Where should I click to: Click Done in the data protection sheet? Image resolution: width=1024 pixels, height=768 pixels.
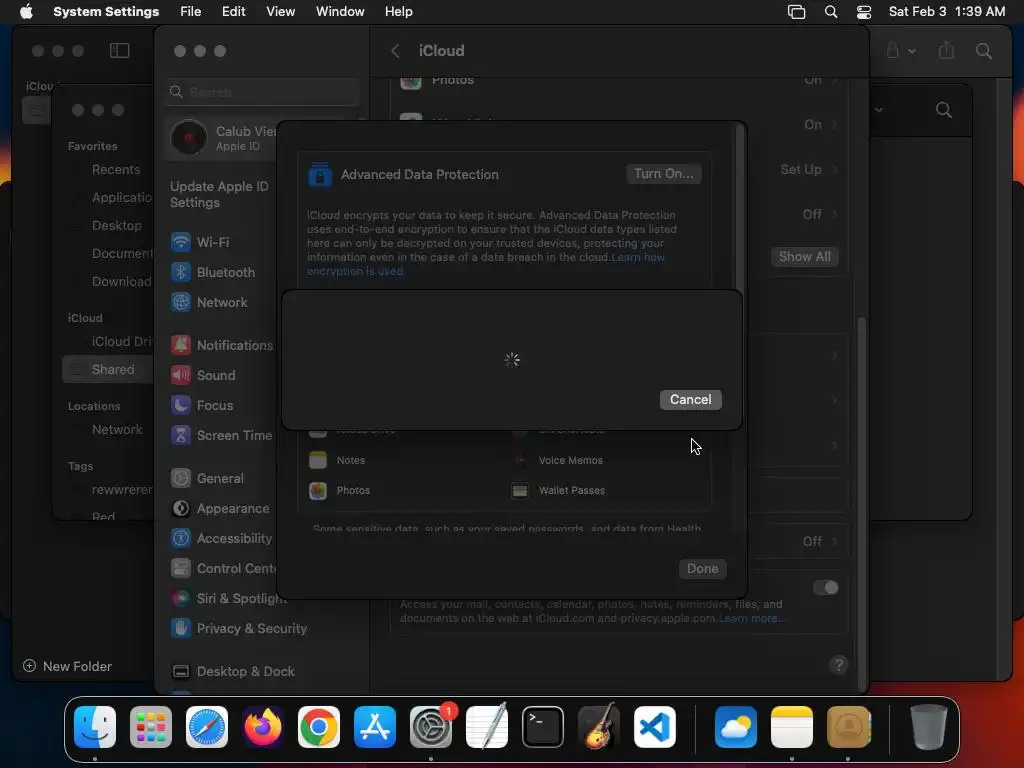click(x=702, y=569)
